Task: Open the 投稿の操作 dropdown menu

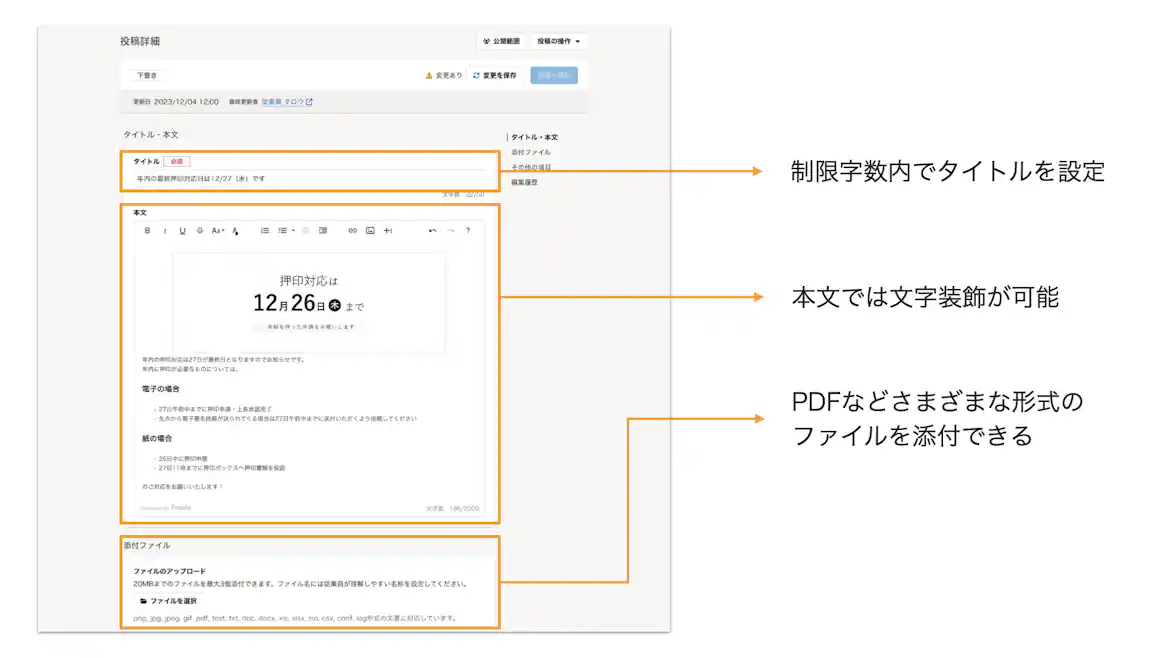Action: (x=557, y=42)
